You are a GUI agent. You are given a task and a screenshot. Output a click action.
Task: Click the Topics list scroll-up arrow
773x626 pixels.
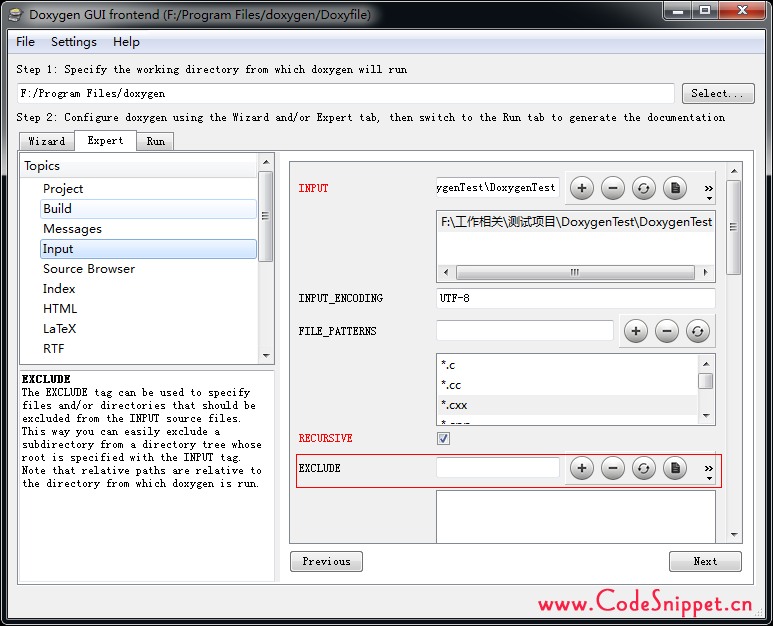click(266, 162)
